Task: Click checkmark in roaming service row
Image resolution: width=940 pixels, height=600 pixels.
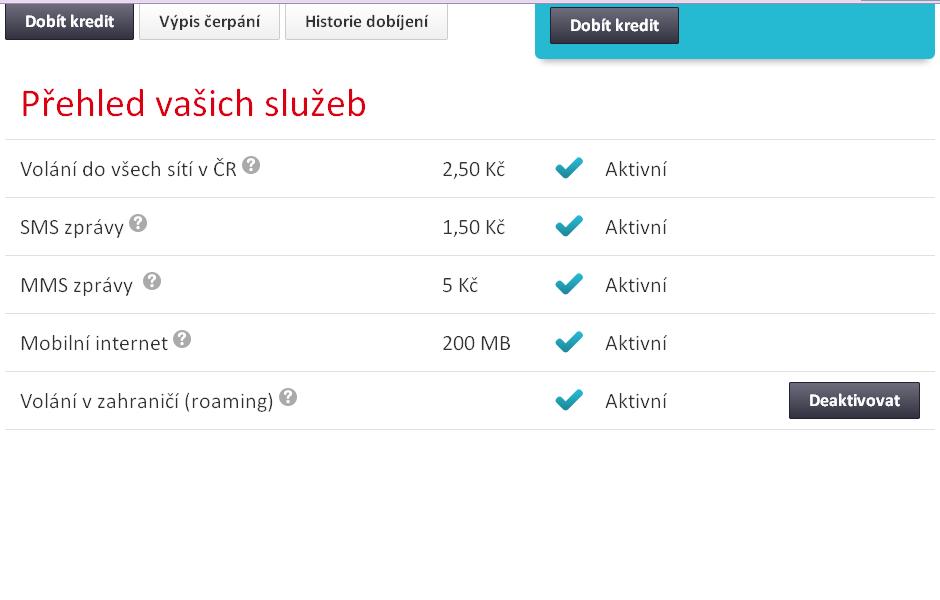Action: tap(569, 401)
